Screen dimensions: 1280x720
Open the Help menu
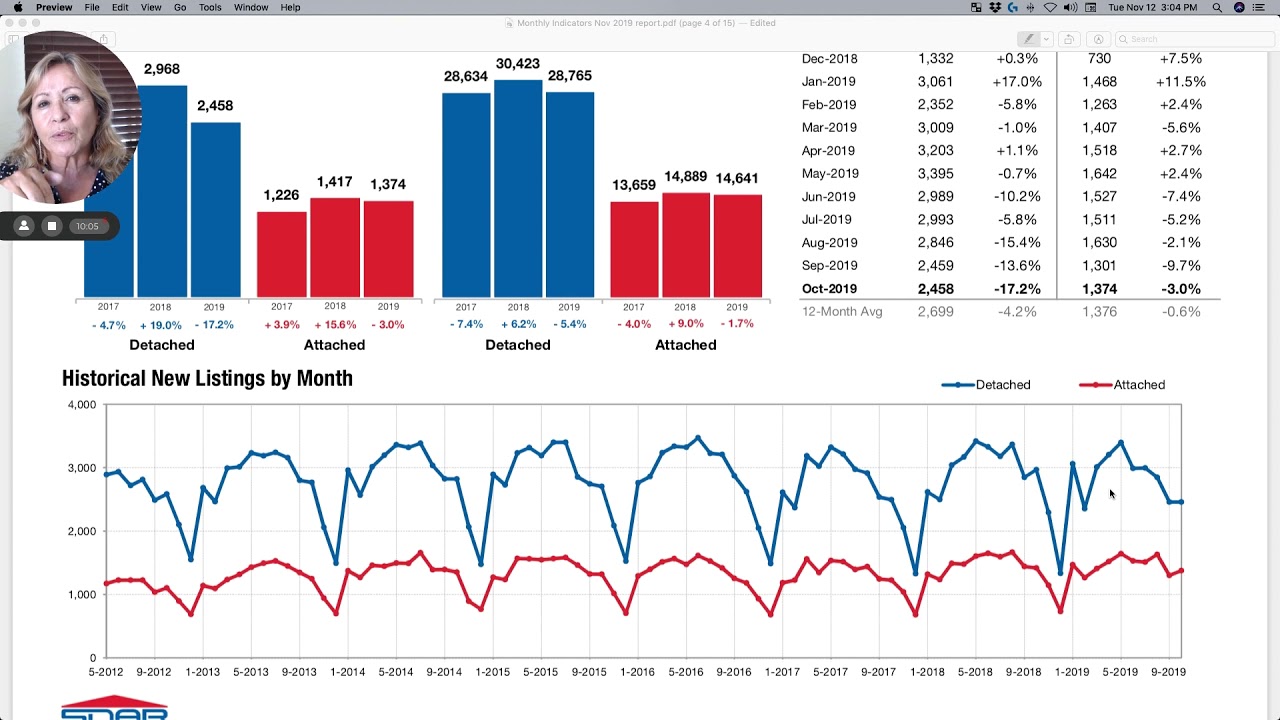click(x=290, y=7)
